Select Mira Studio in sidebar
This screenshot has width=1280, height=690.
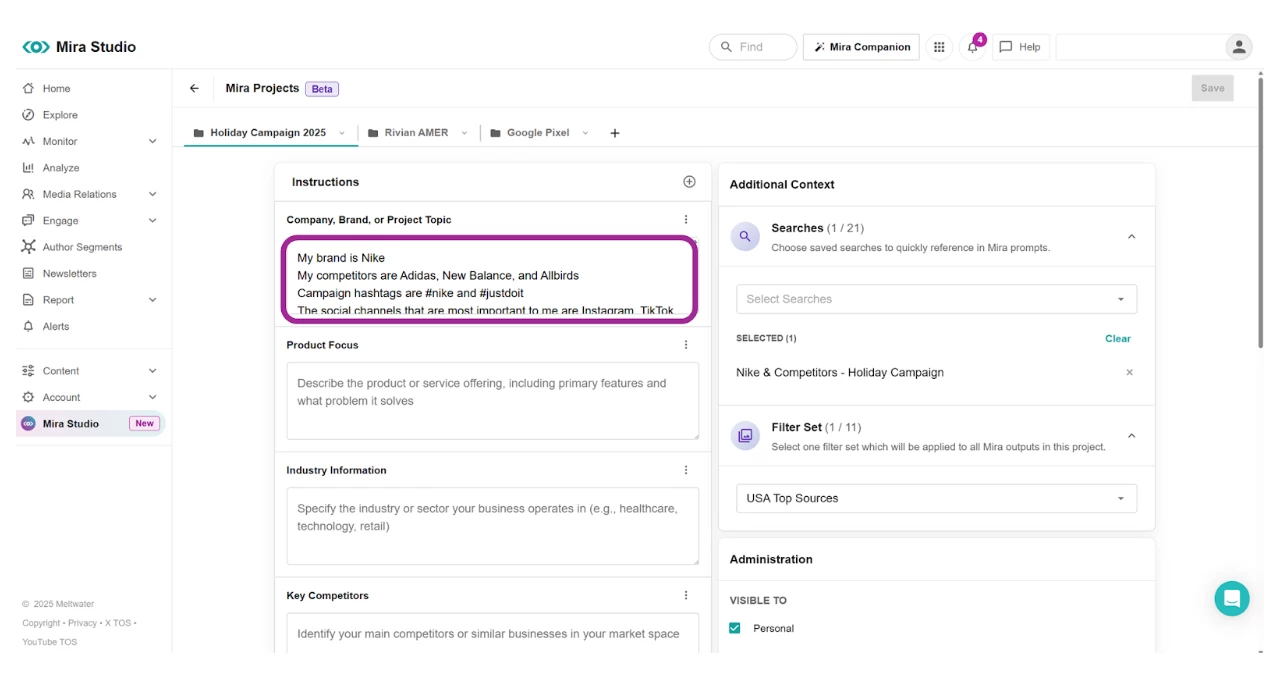90,424
